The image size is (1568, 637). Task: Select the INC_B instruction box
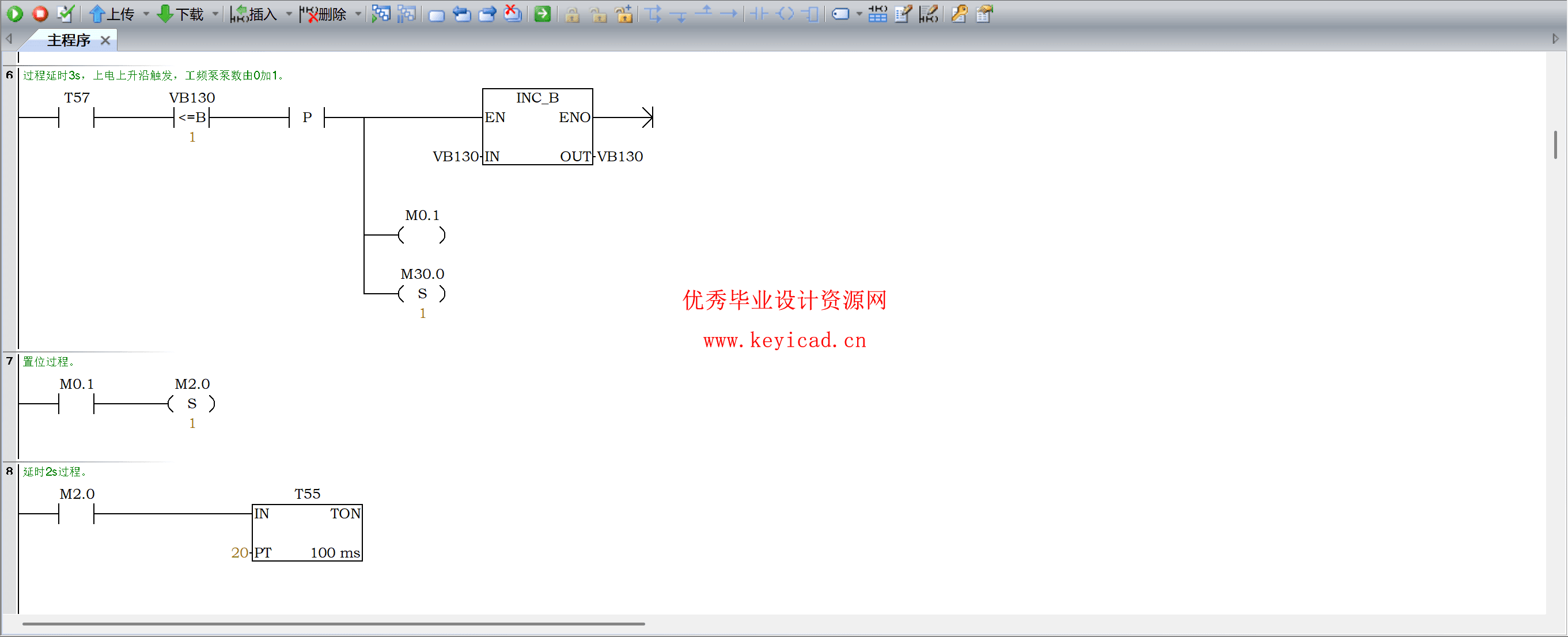pyautogui.click(x=537, y=127)
